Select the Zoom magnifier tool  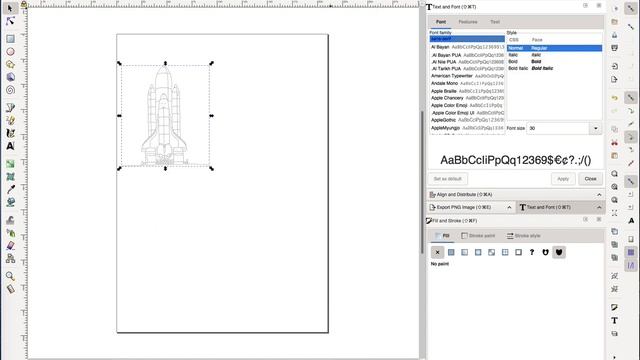tap(10, 276)
